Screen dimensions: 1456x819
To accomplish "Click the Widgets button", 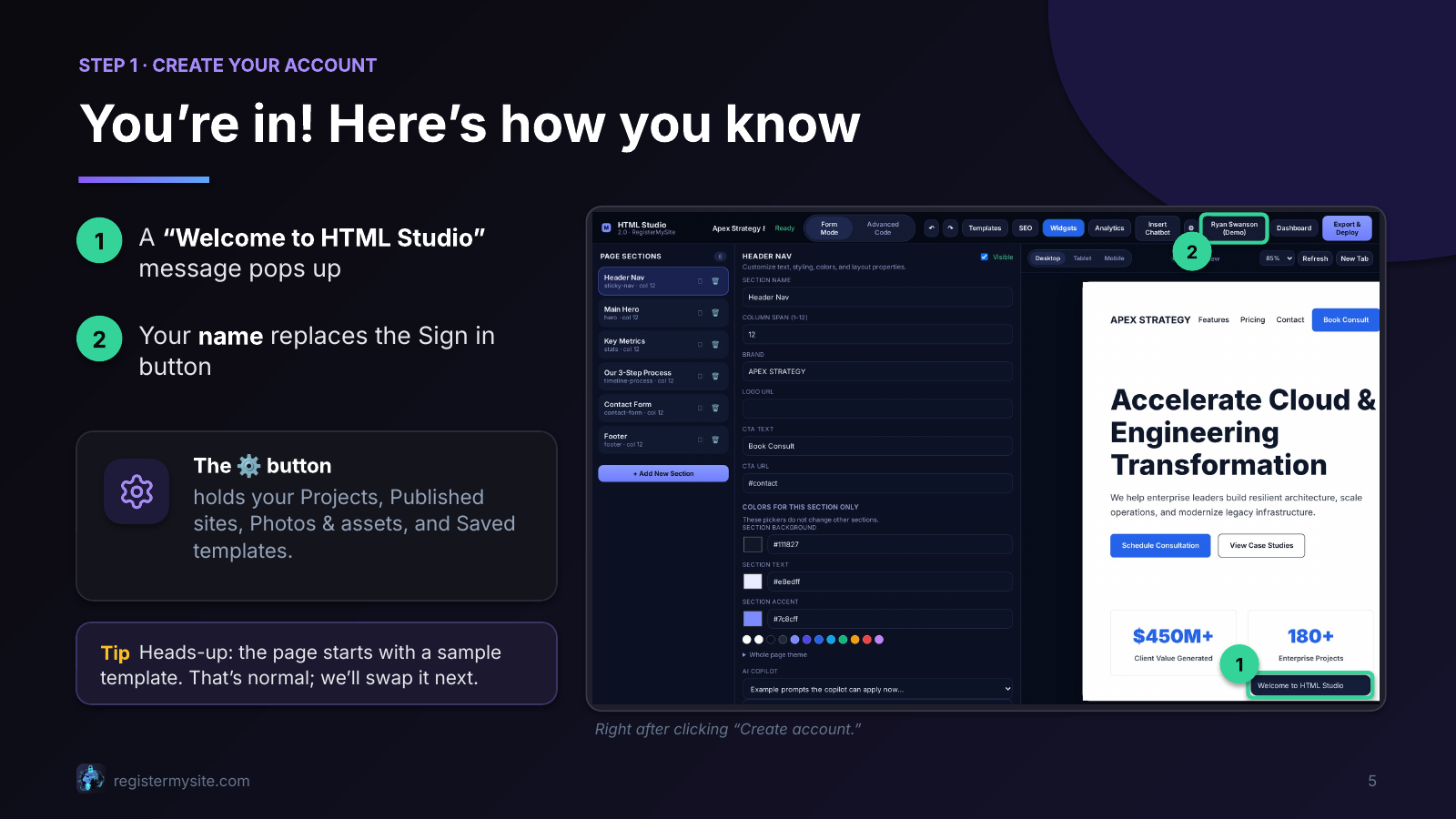I will pyautogui.click(x=1064, y=228).
